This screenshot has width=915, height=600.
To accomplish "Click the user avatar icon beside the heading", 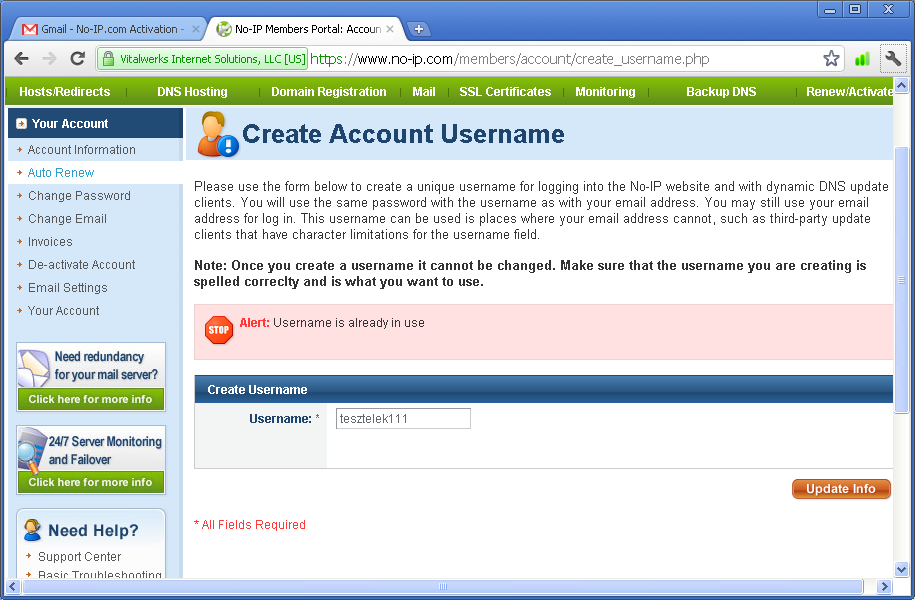I will pos(216,134).
